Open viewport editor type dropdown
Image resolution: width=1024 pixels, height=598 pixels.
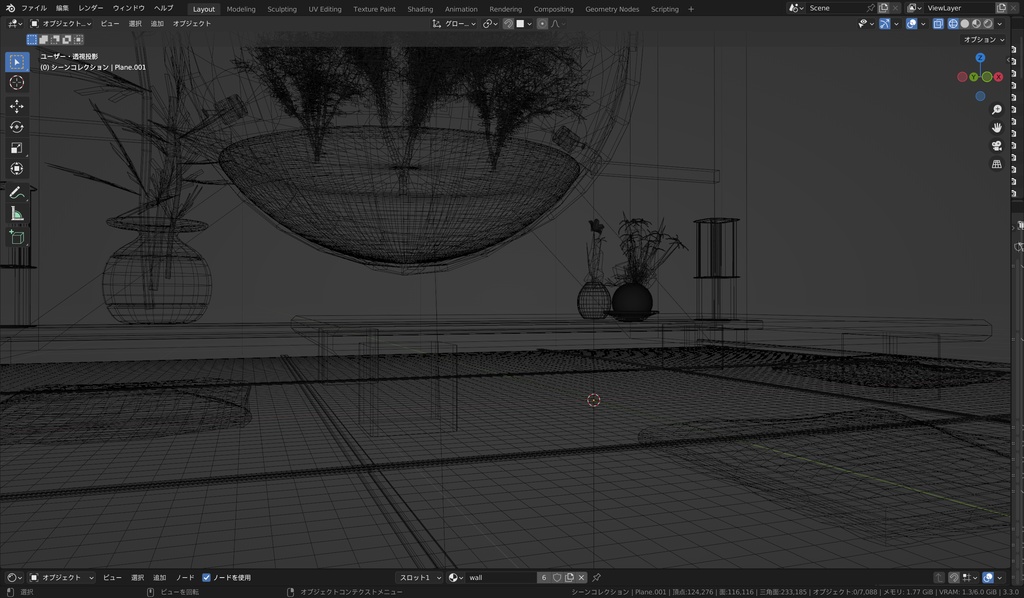[x=14, y=24]
